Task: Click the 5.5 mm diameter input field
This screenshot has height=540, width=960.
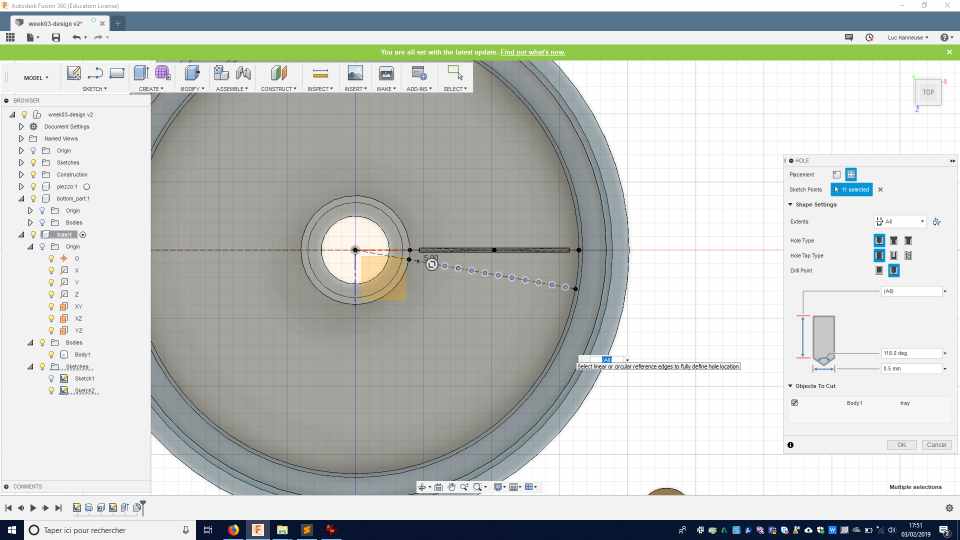Action: tap(911, 369)
